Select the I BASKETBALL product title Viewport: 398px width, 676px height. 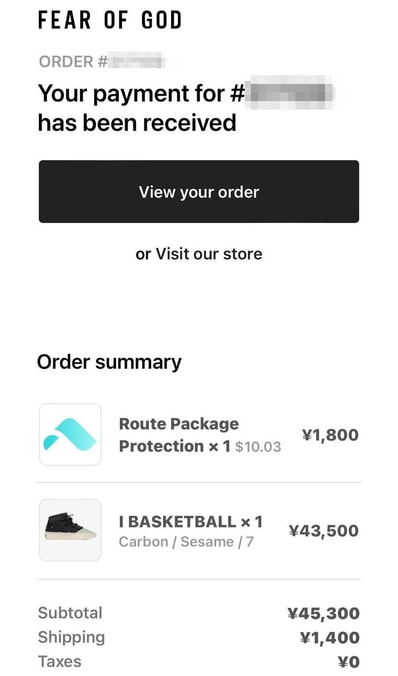tap(191, 522)
